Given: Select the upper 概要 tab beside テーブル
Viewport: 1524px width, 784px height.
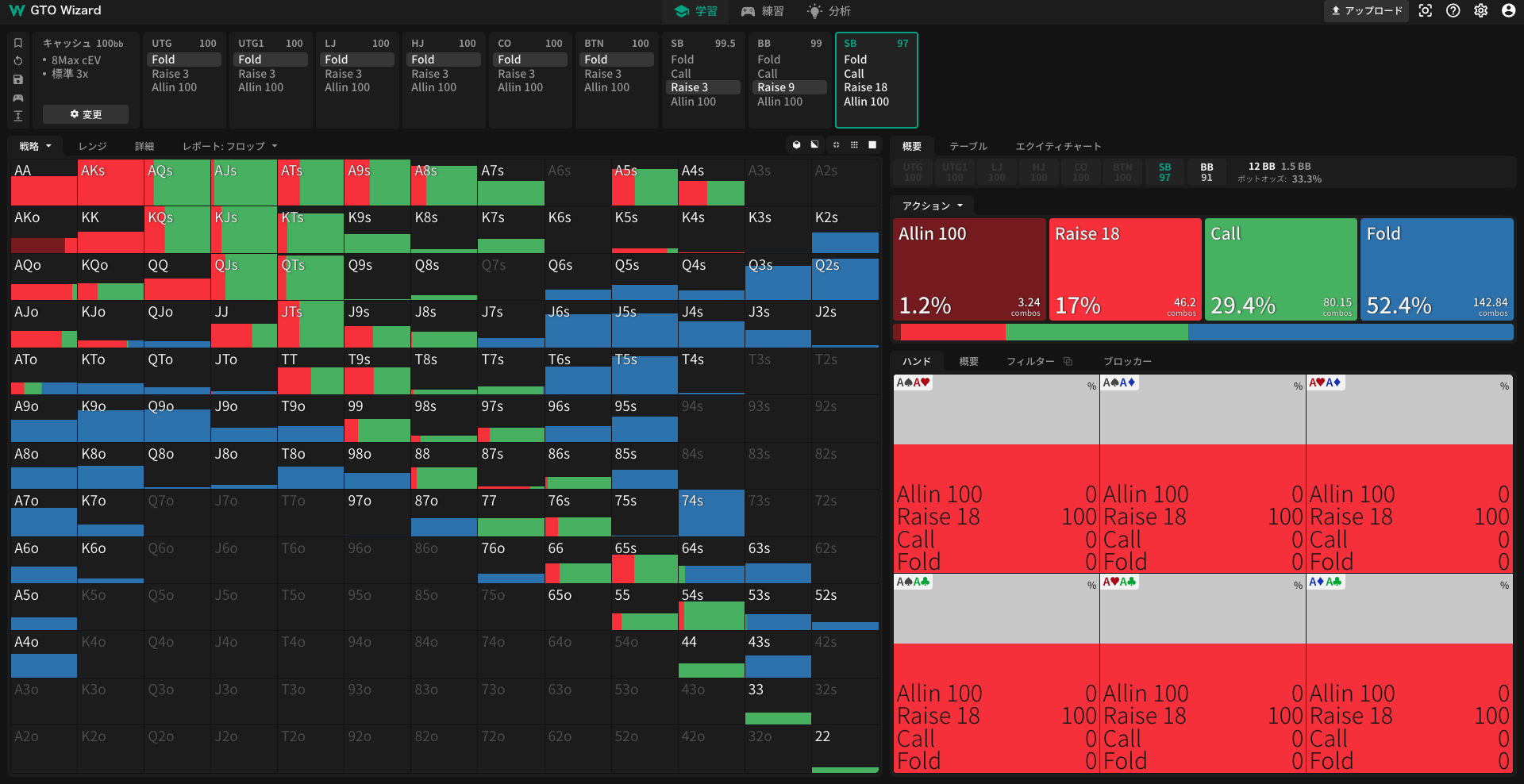Looking at the screenshot, I should pyautogui.click(x=912, y=146).
